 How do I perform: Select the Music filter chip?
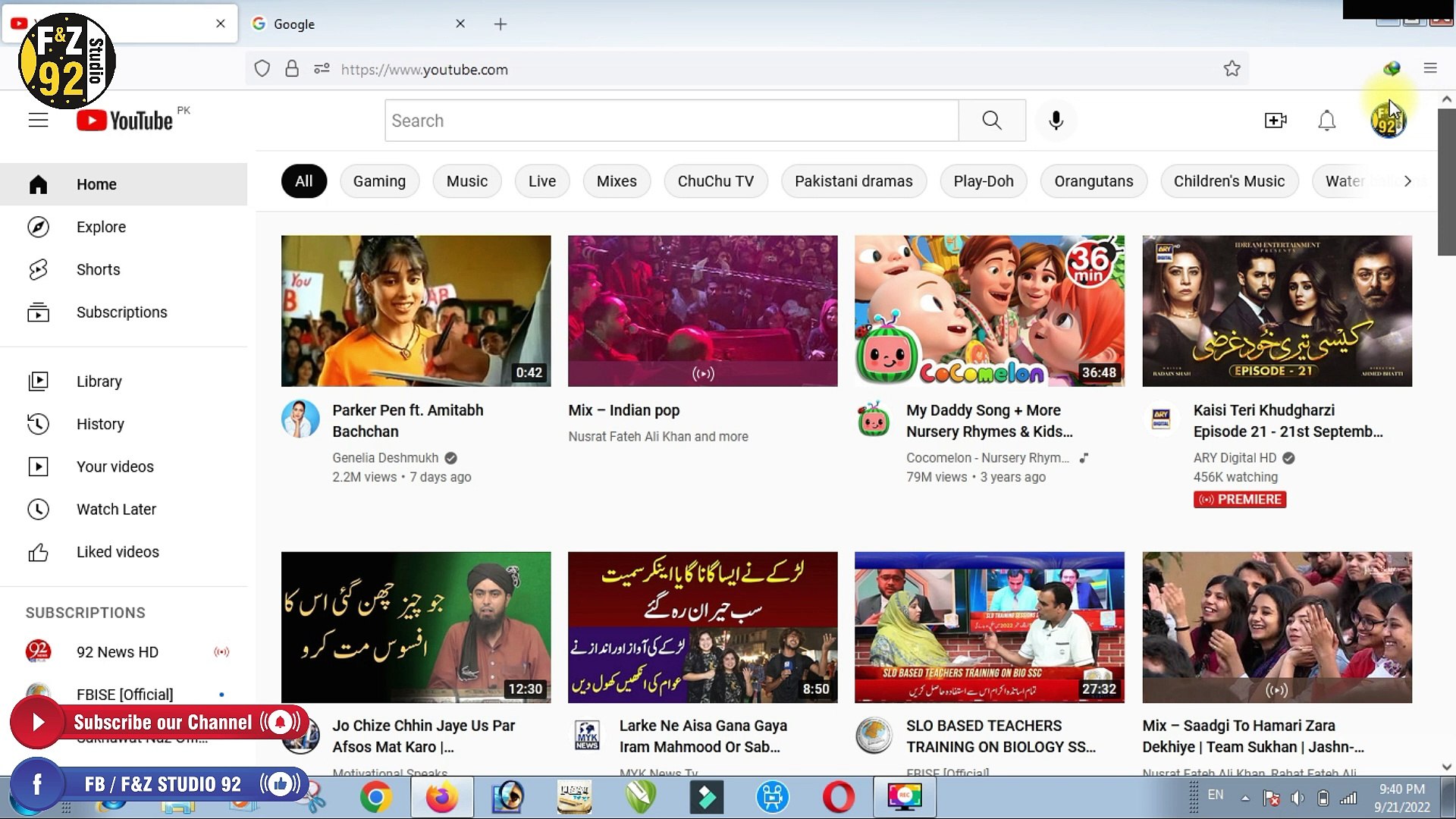click(x=467, y=181)
